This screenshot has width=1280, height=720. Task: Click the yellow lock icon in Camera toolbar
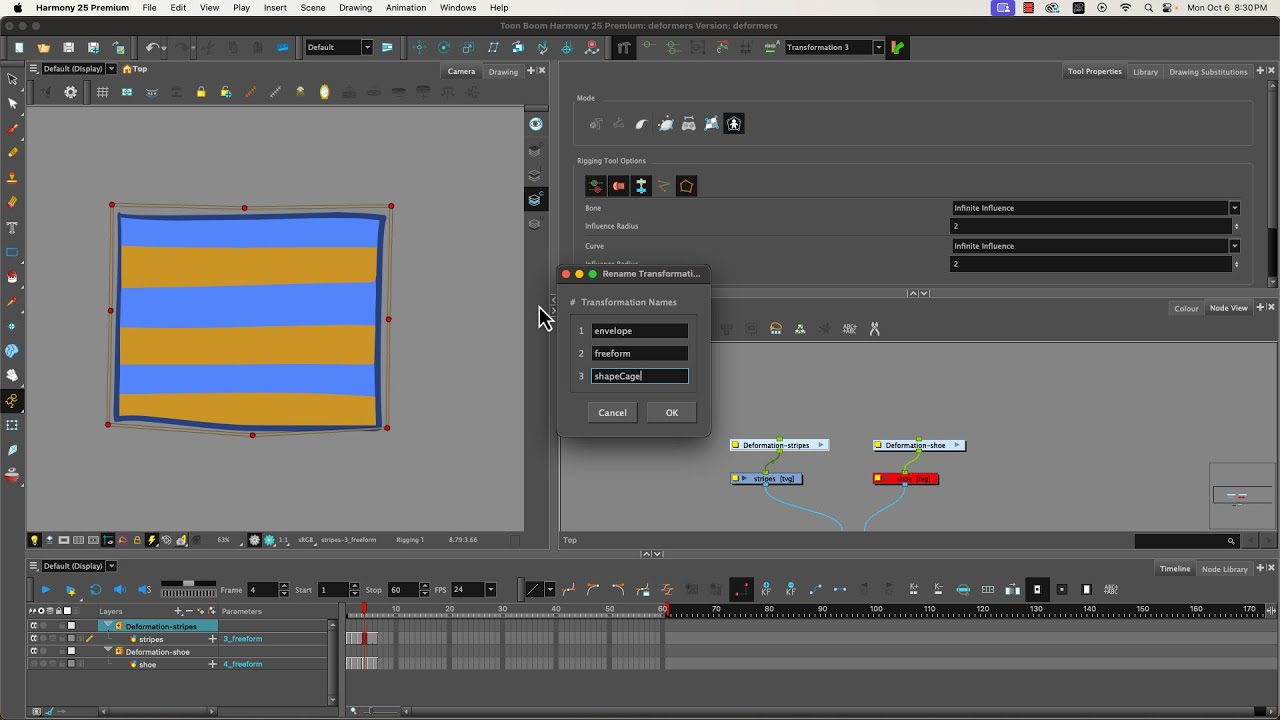tap(201, 92)
